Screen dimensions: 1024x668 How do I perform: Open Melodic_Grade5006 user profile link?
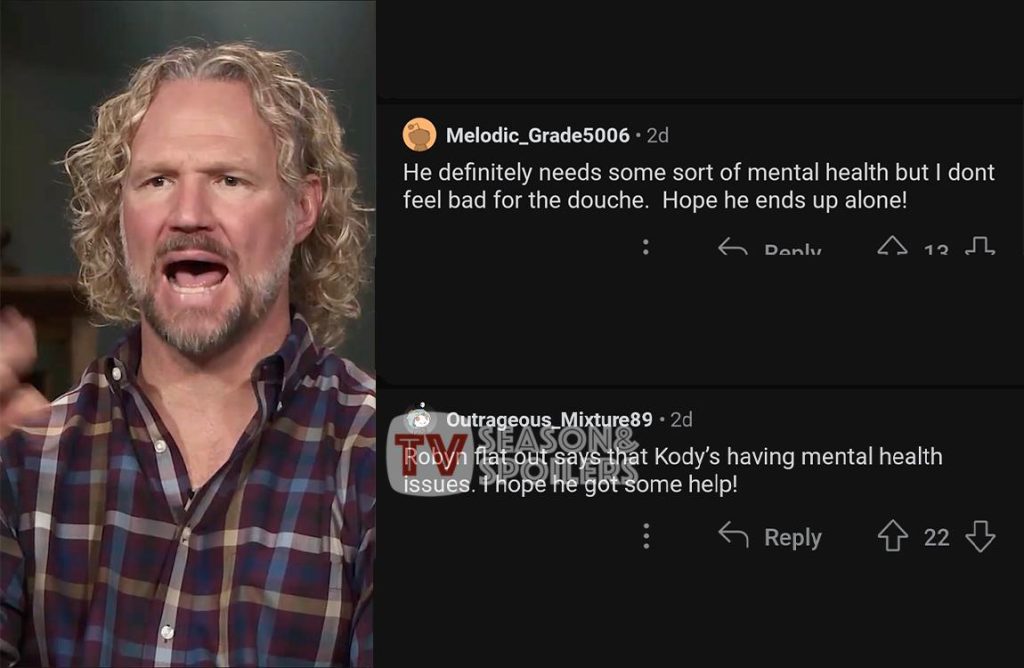pyautogui.click(x=537, y=135)
